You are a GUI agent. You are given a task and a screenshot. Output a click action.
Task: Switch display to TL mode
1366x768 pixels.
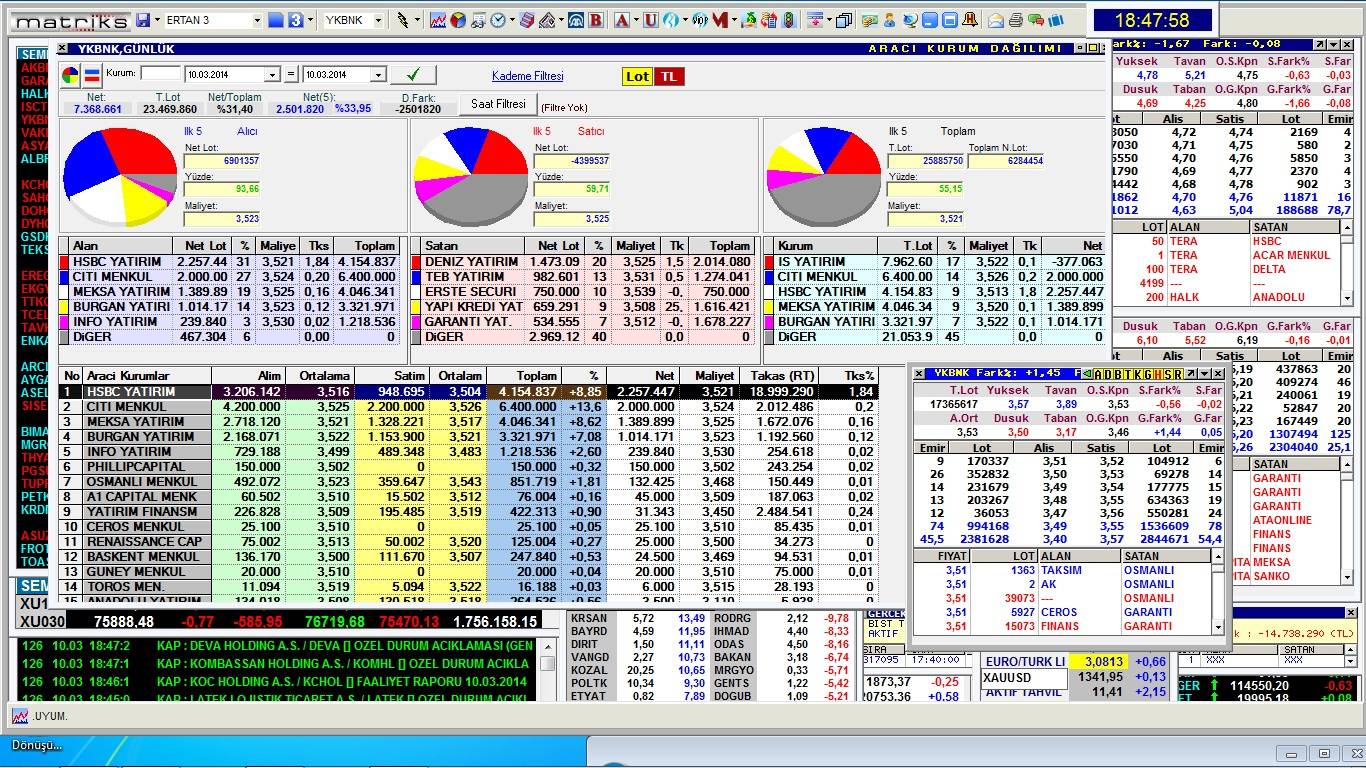click(668, 76)
